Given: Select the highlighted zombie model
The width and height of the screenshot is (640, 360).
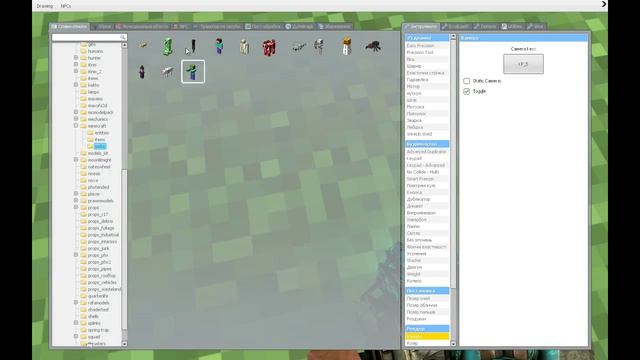Looking at the screenshot, I should pyautogui.click(x=193, y=71).
